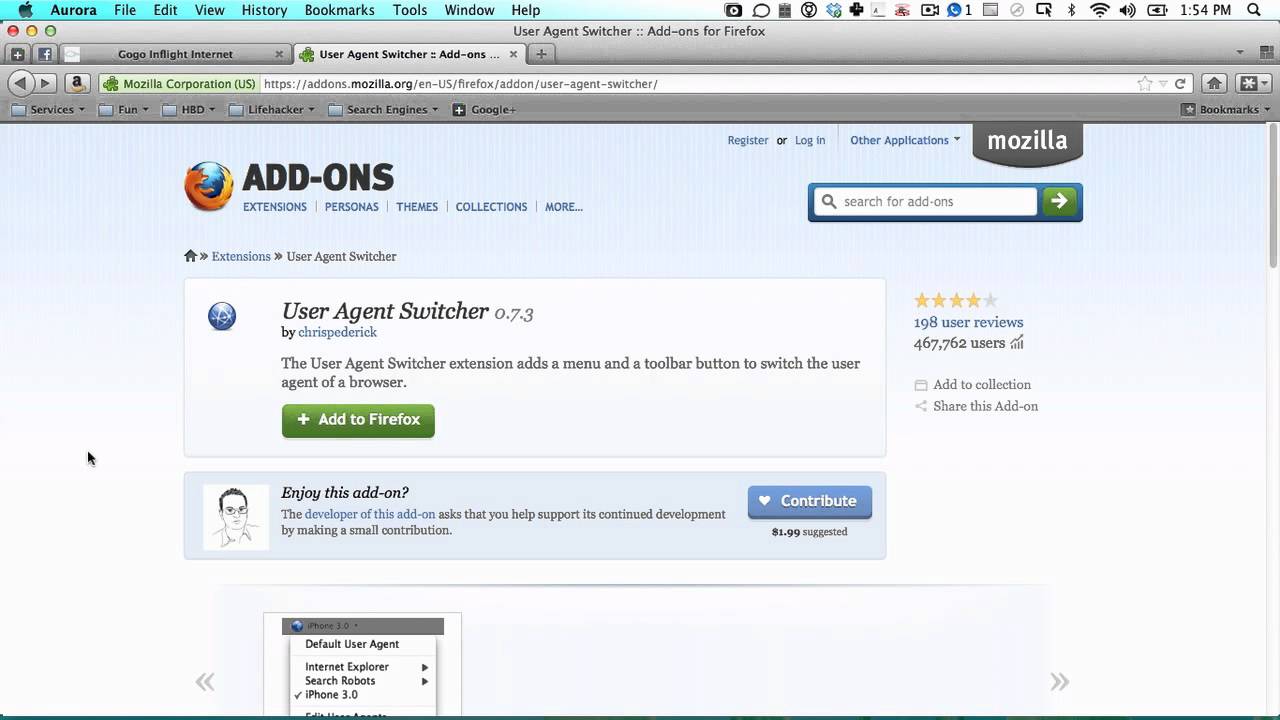This screenshot has height=720, width=1280.
Task: Click the statistics chart icon beside users count
Action: click(1017, 343)
